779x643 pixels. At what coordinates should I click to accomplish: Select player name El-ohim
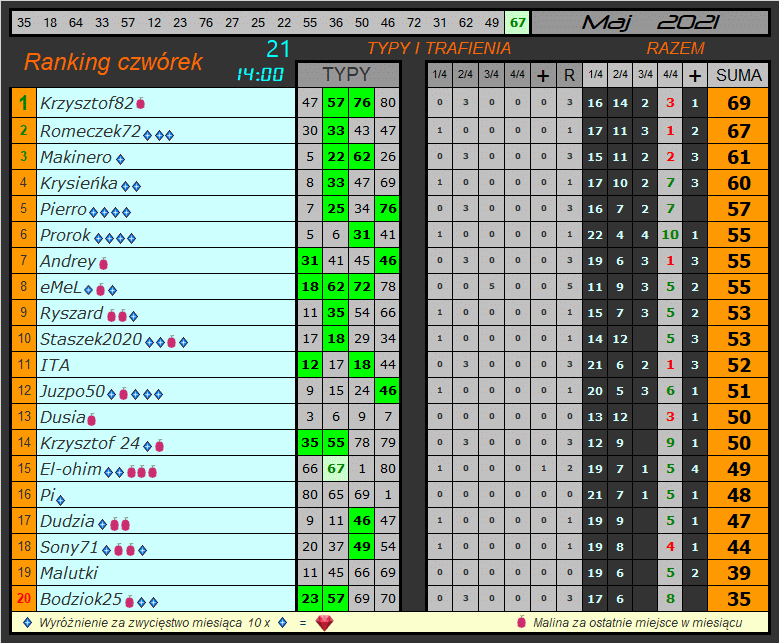pos(71,469)
